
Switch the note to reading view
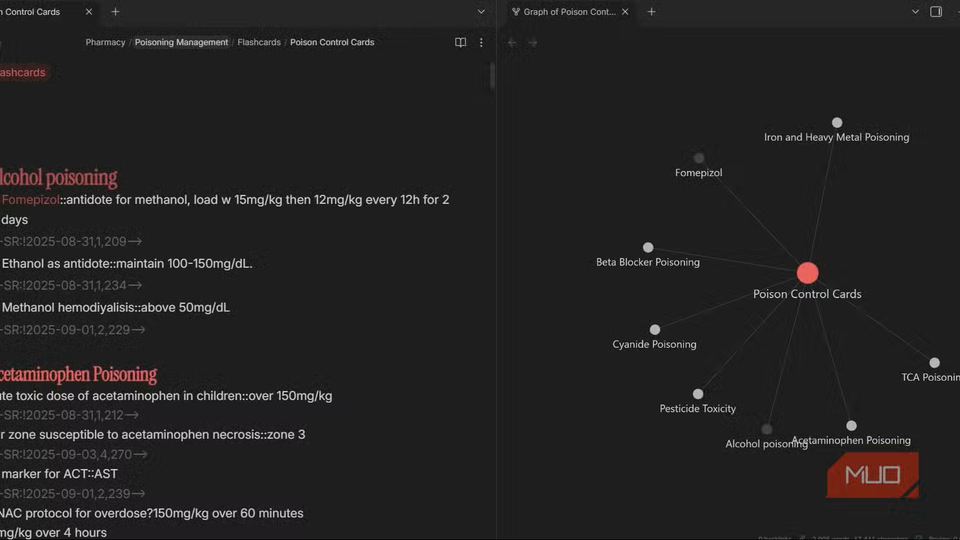[x=460, y=43]
